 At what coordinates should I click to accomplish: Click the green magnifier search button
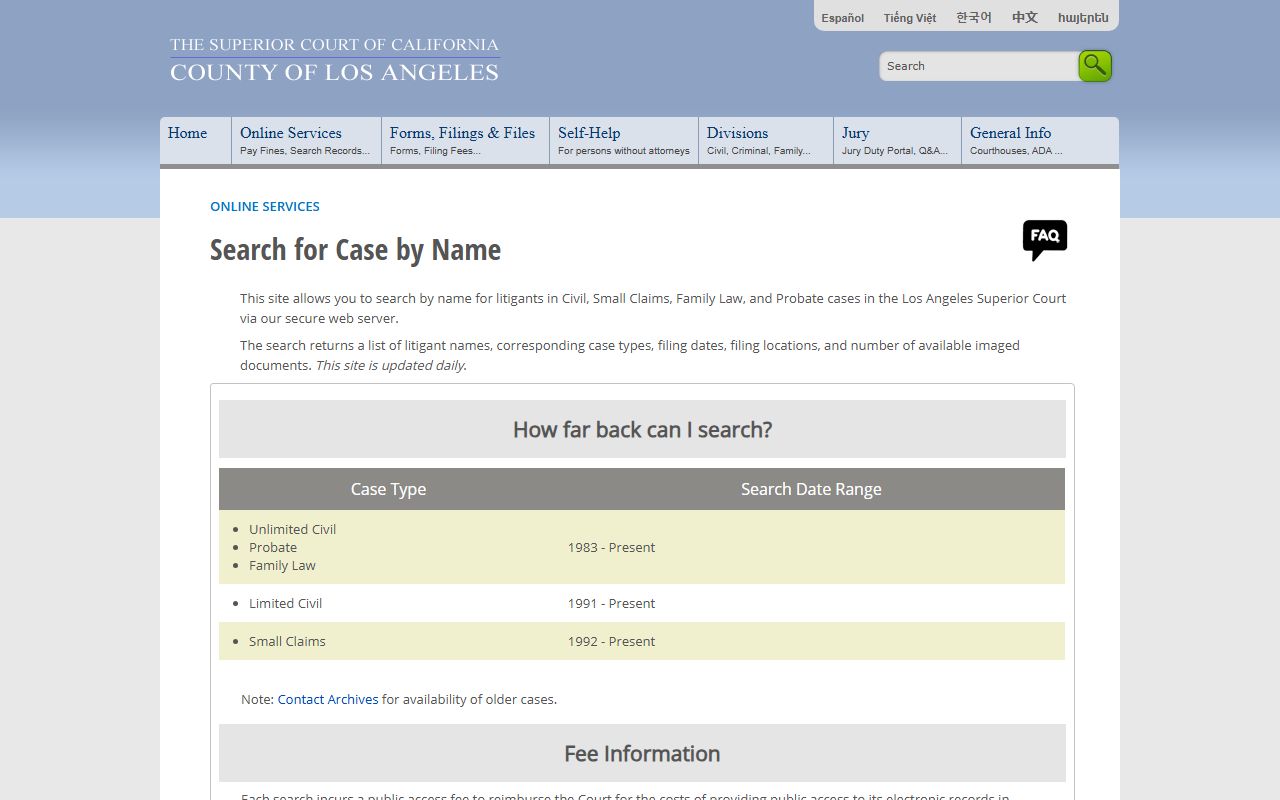(1095, 66)
